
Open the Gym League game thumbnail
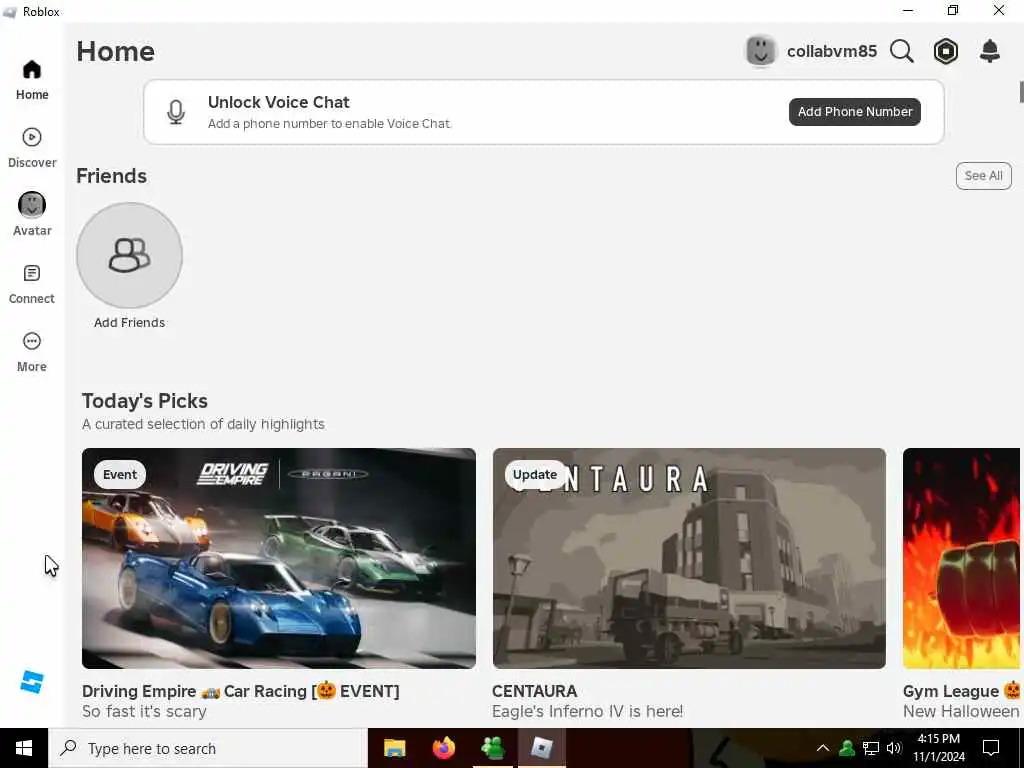pos(961,558)
